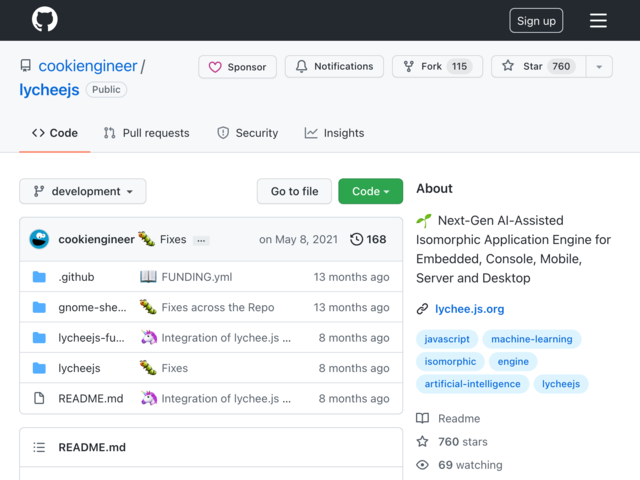
Task: Click the Sponsor heart button
Action: tap(237, 67)
